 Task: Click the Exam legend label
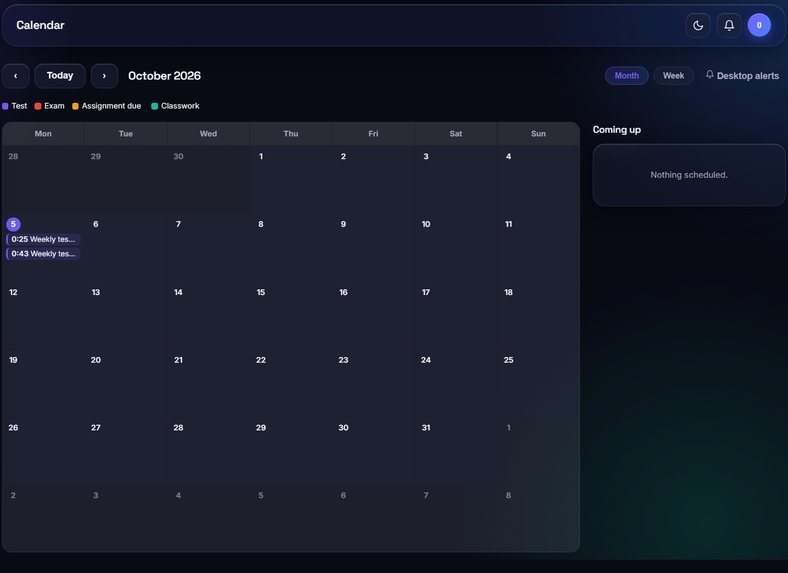click(54, 106)
